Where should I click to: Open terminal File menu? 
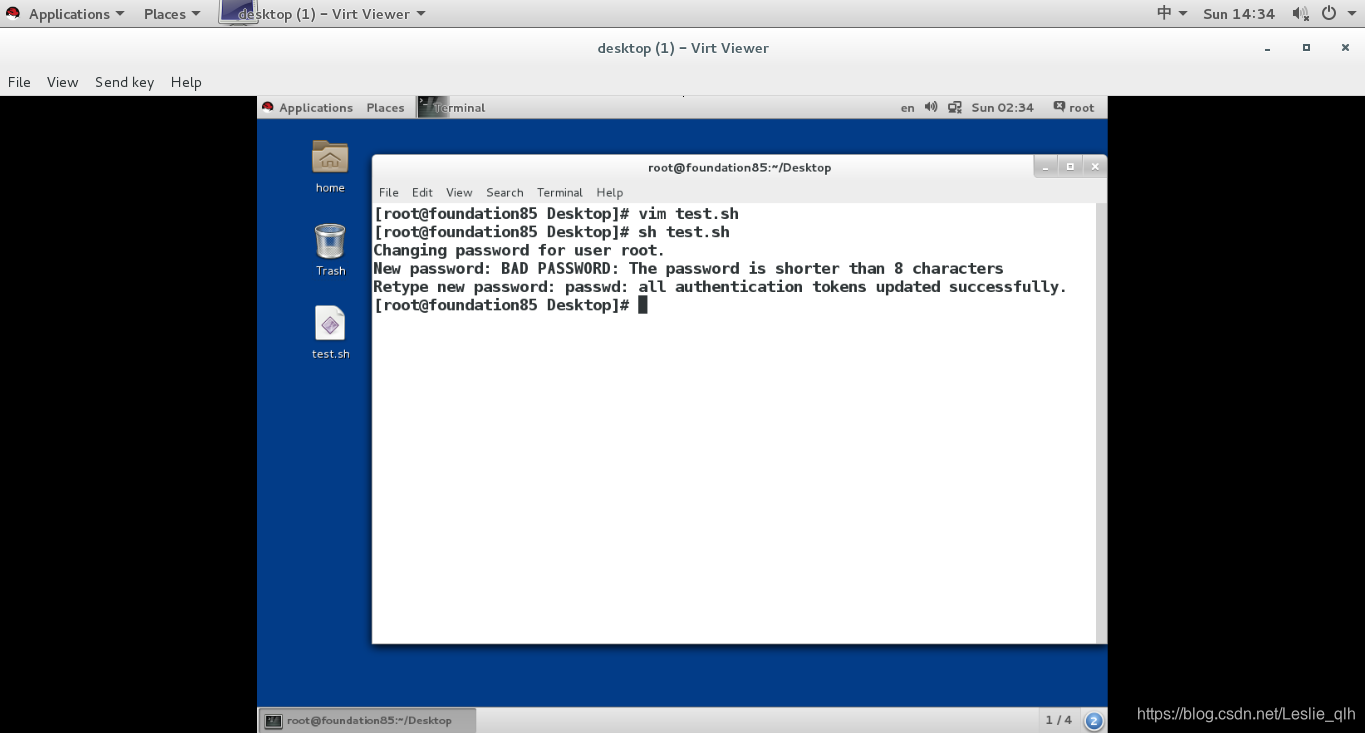click(389, 192)
